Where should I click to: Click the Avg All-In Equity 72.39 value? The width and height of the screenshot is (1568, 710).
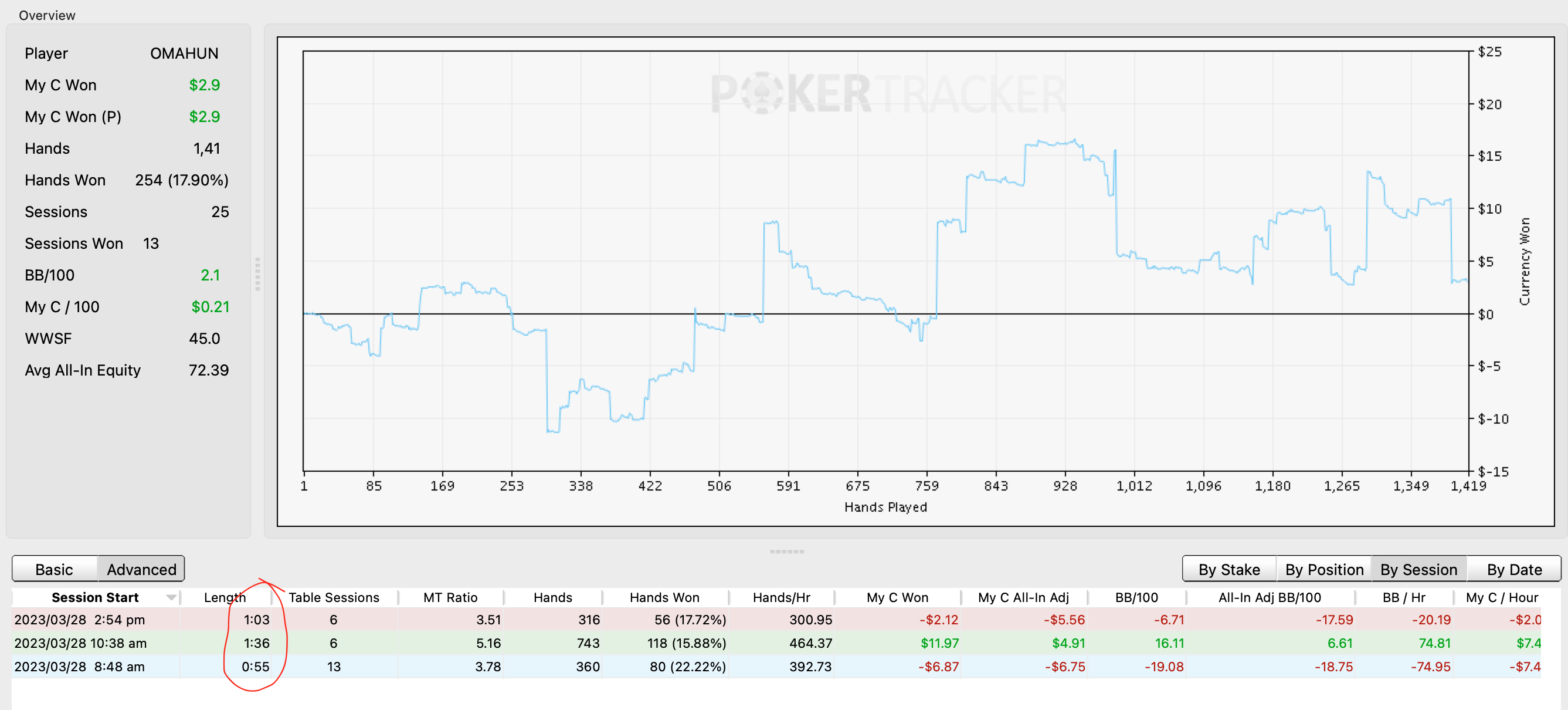pyautogui.click(x=208, y=370)
